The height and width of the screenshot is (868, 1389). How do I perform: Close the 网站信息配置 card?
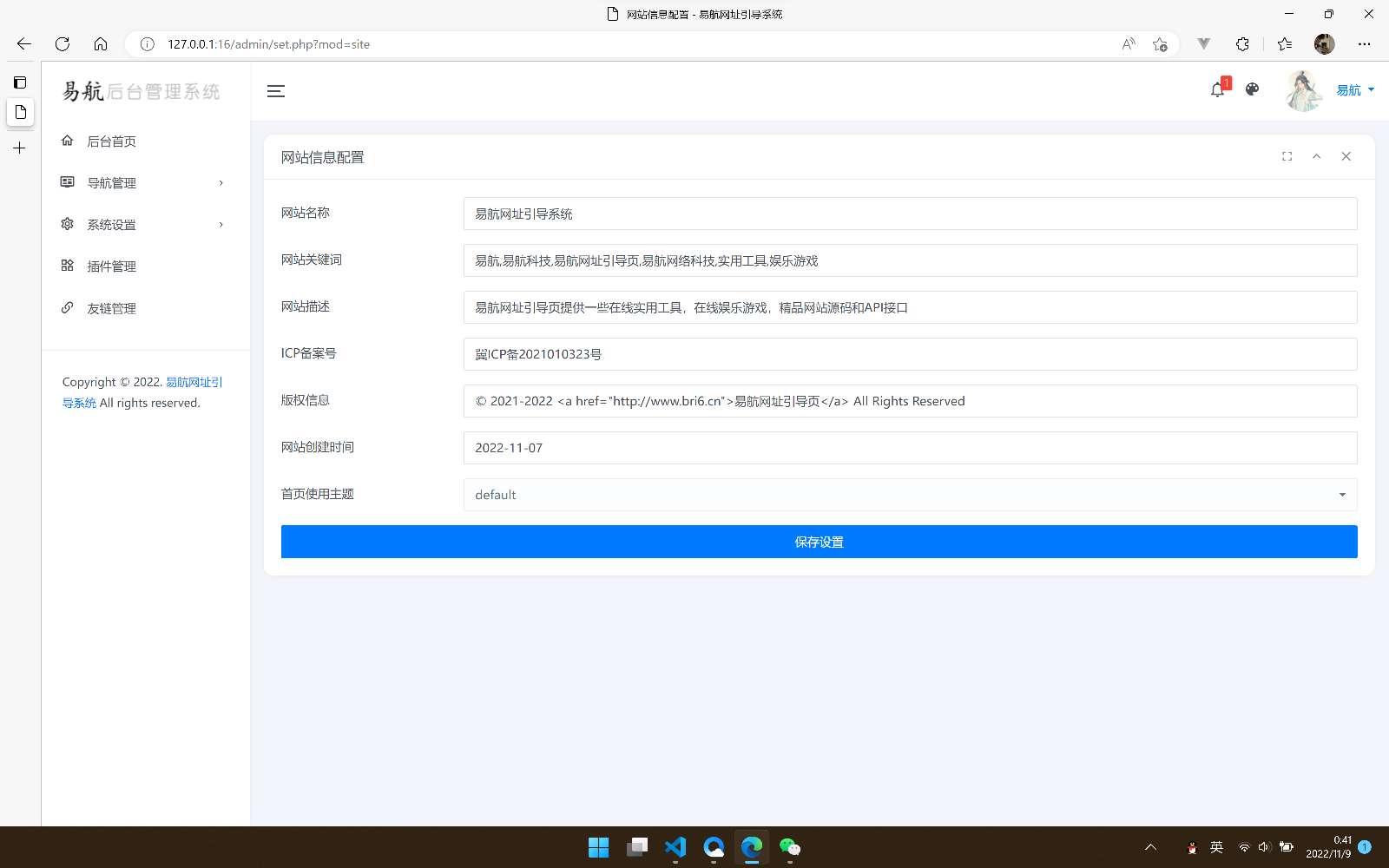(x=1346, y=156)
